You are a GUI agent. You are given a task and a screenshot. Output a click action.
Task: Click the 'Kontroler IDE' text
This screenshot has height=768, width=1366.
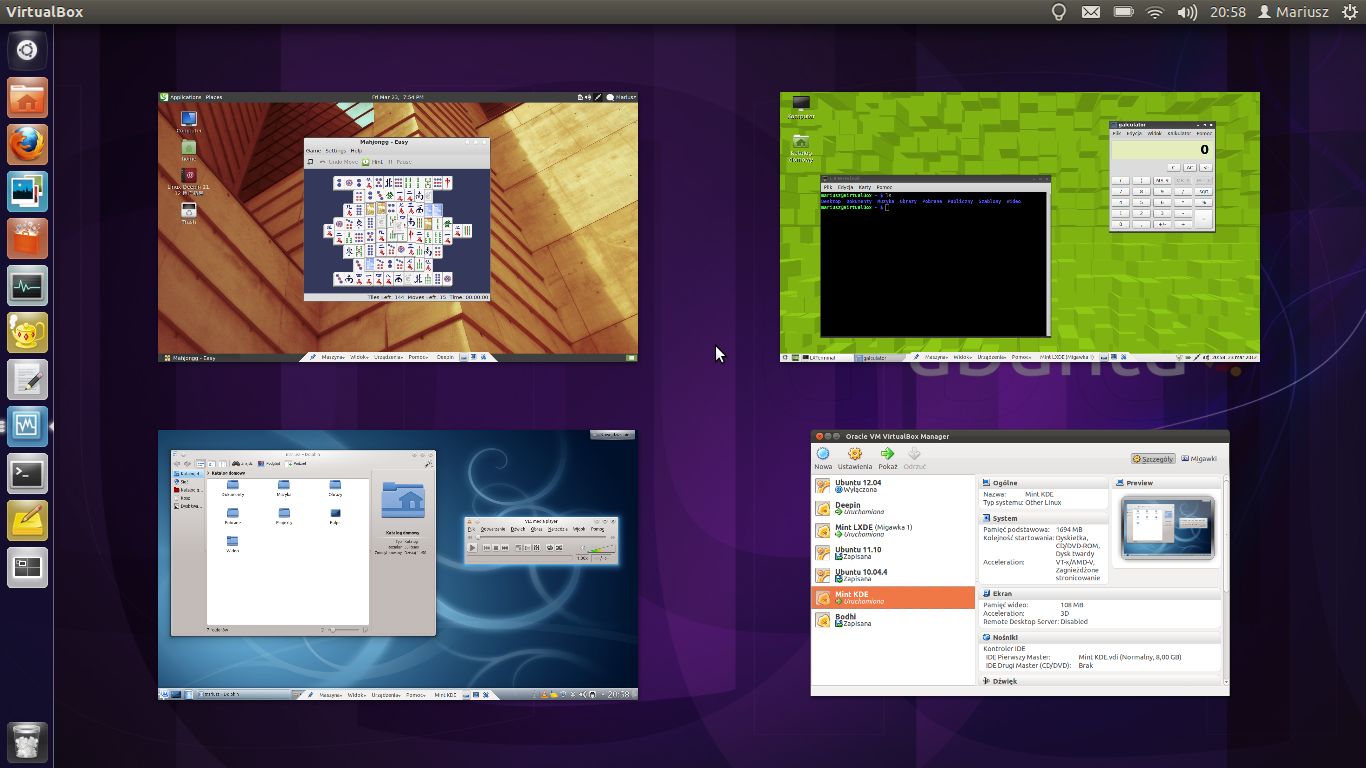pyautogui.click(x=1004, y=648)
